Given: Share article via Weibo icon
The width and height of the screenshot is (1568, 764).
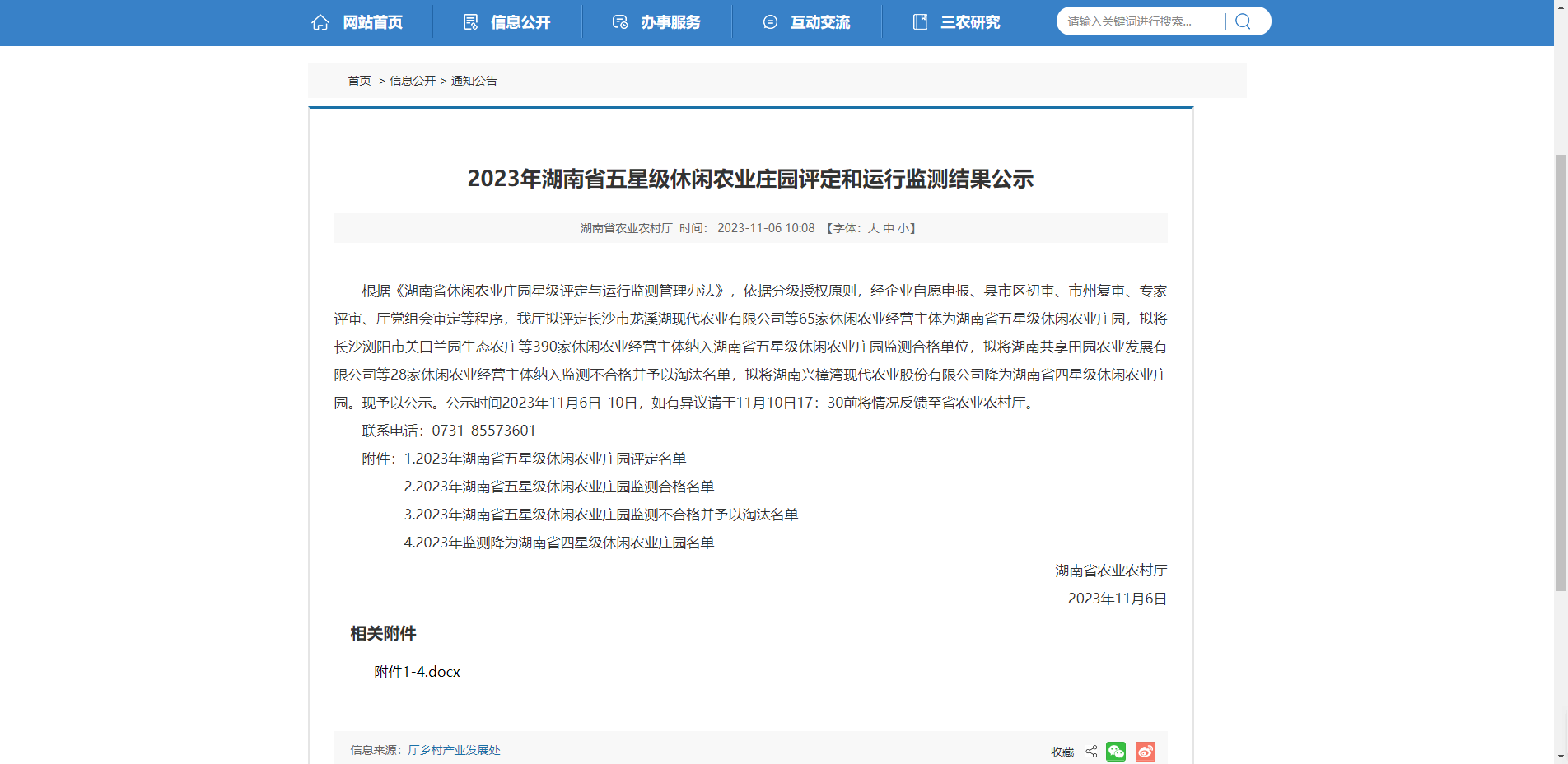Looking at the screenshot, I should (x=1146, y=752).
